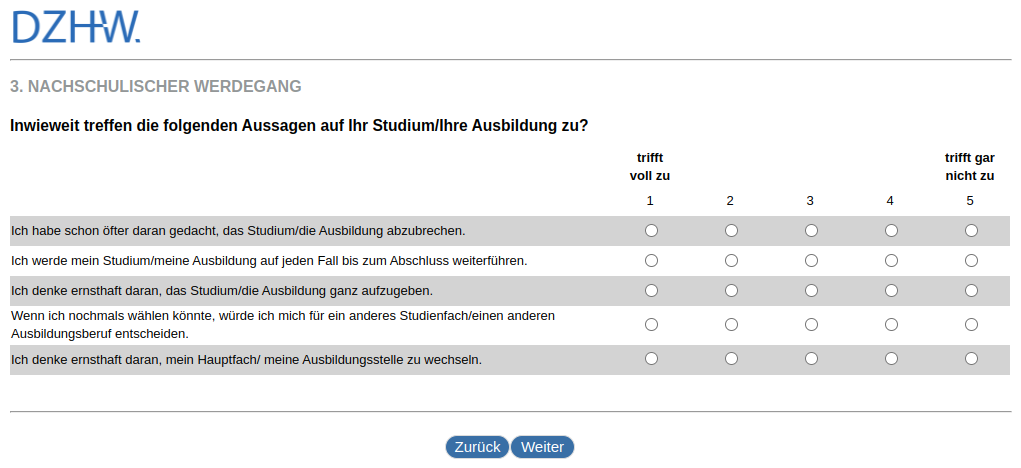Select 3 for 'Hauptfach wechseln' statement
This screenshot has width=1021, height=468.
coord(811,358)
